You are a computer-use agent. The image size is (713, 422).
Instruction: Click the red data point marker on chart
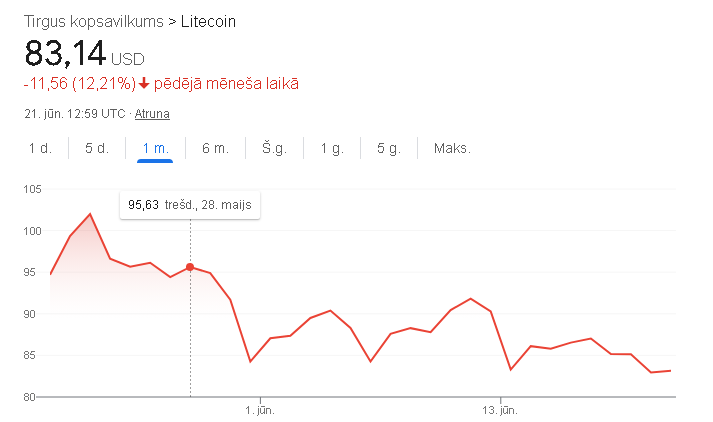coord(190,267)
